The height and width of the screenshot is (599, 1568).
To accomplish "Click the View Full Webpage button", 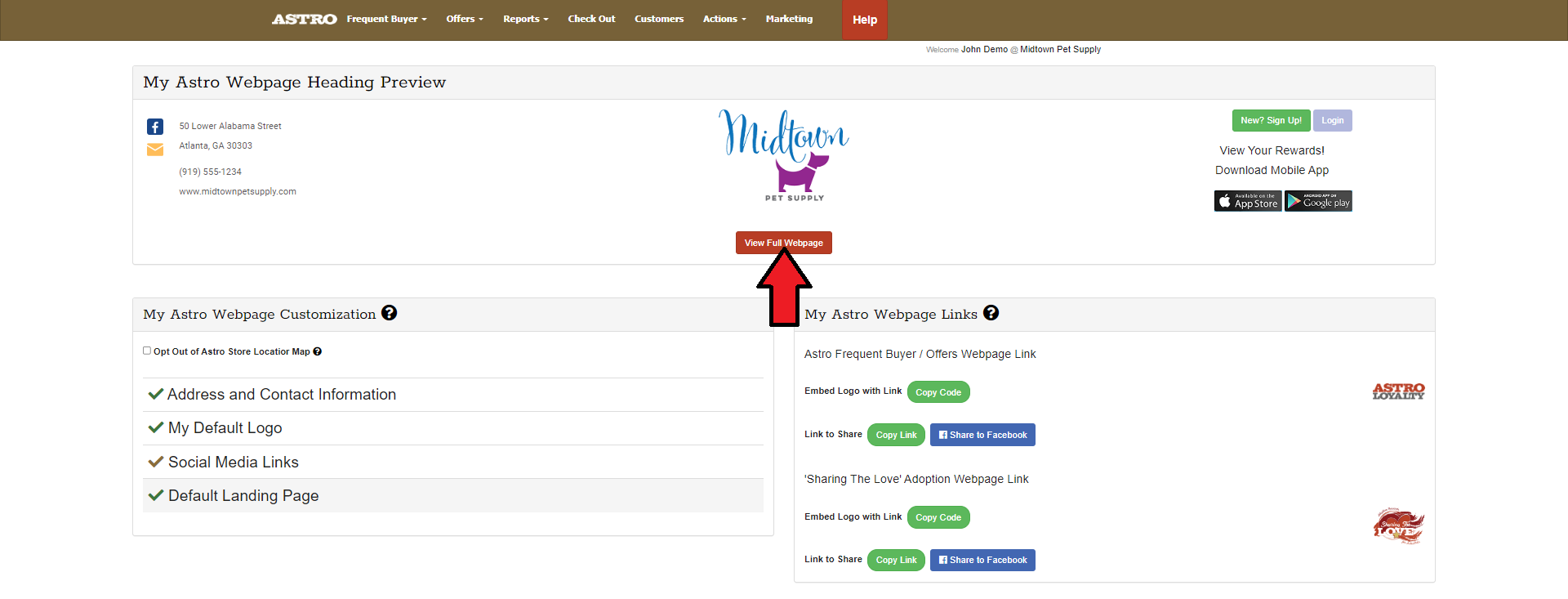I will 783,243.
